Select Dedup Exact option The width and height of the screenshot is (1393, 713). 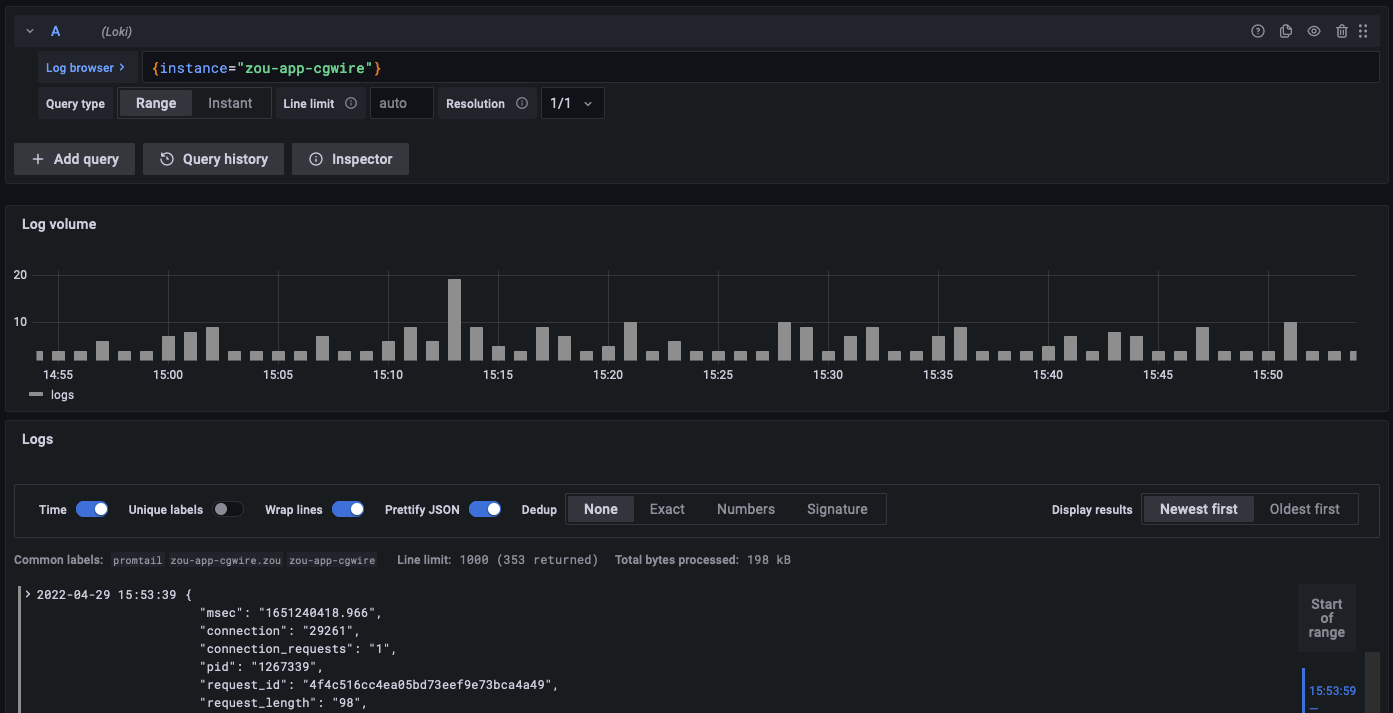667,509
